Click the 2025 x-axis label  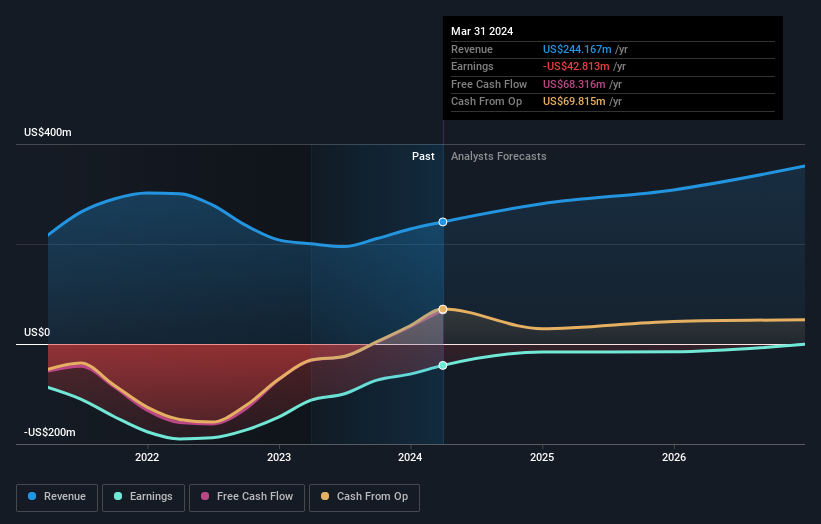click(x=542, y=457)
